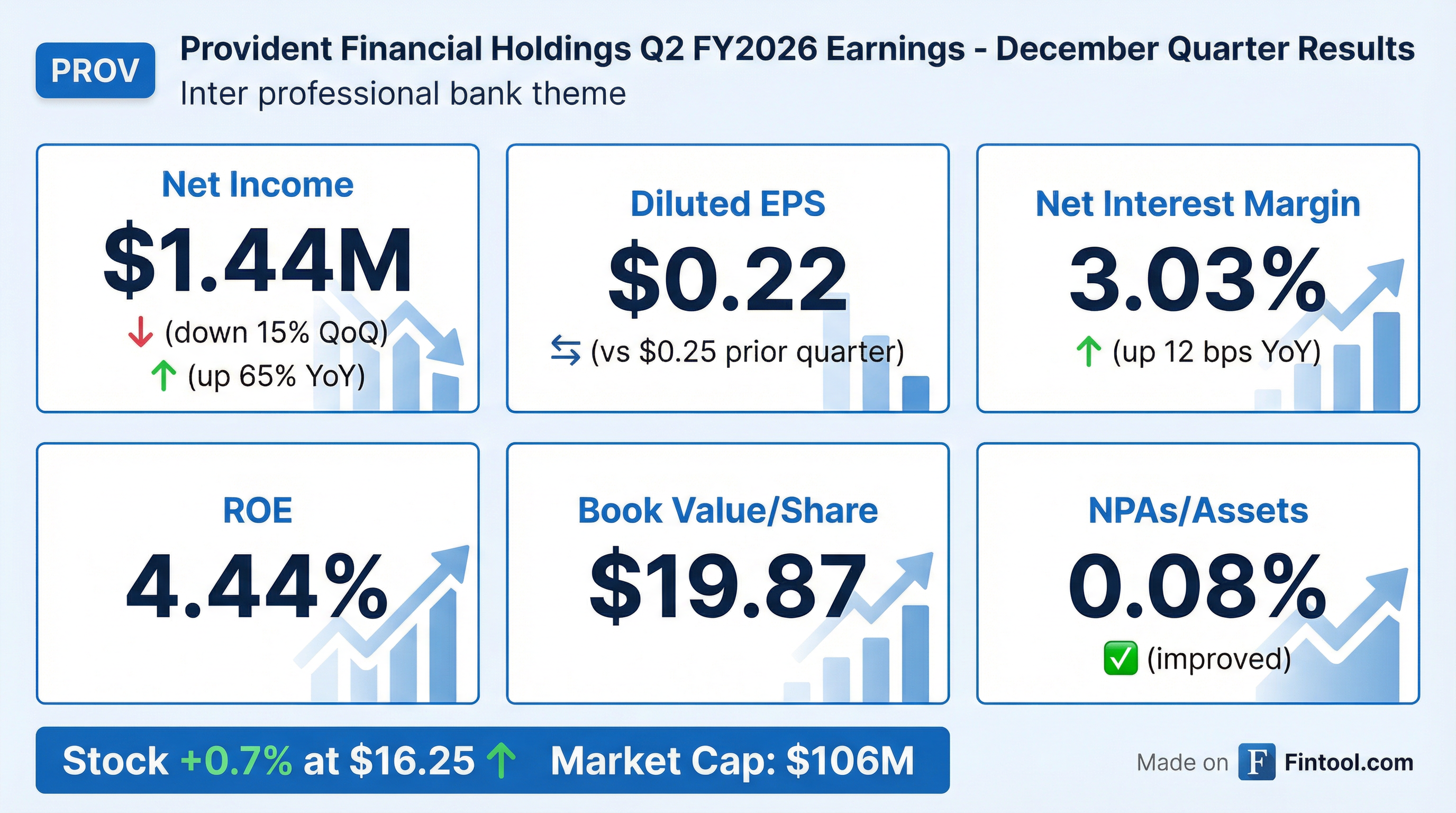
Task: Click the green up arrow beside 12 bps
Action: 1088,351
